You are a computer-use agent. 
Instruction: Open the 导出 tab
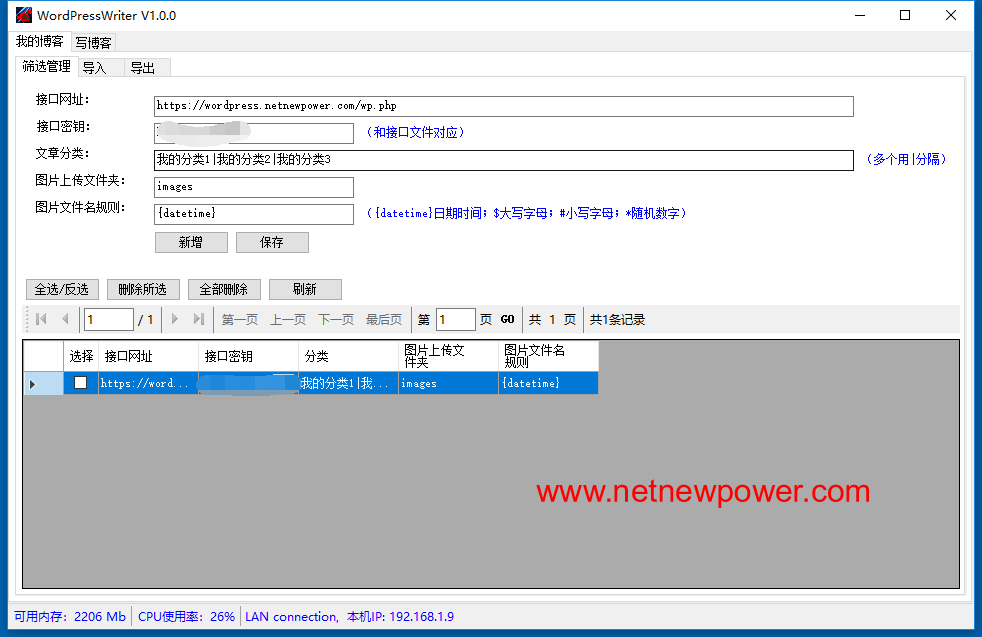[143, 68]
